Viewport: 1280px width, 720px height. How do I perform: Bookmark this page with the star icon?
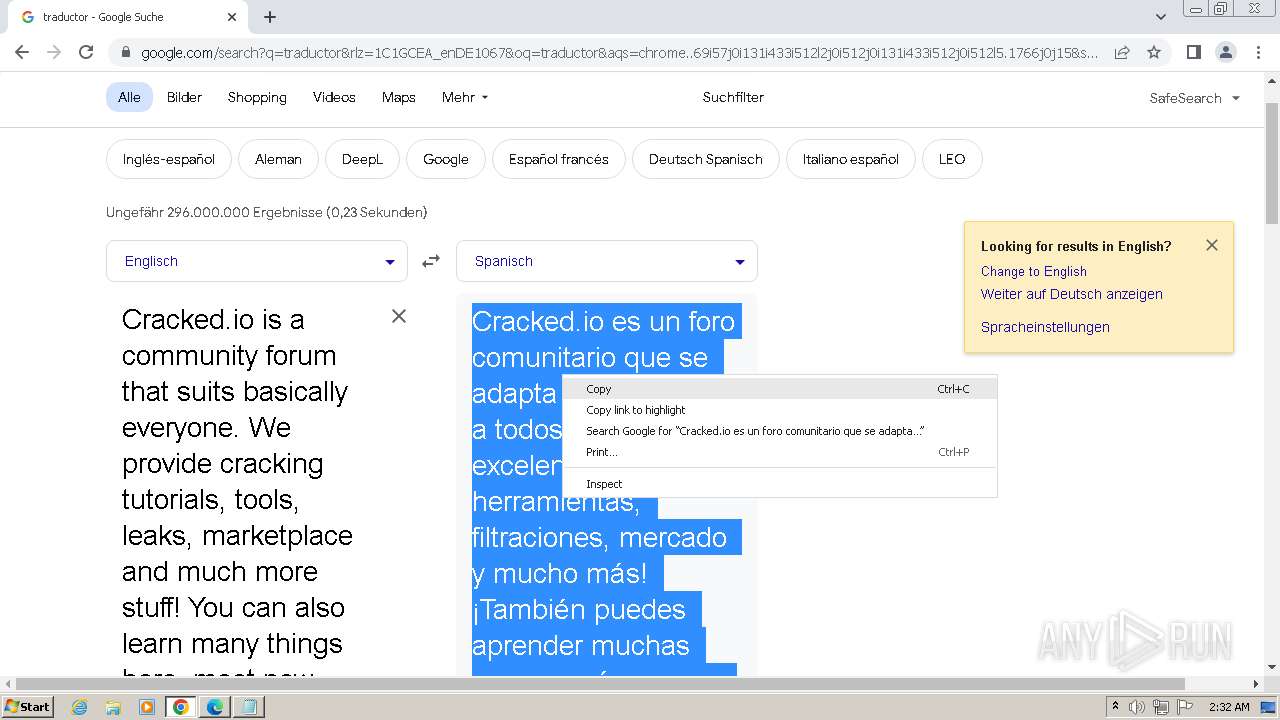[x=1154, y=52]
